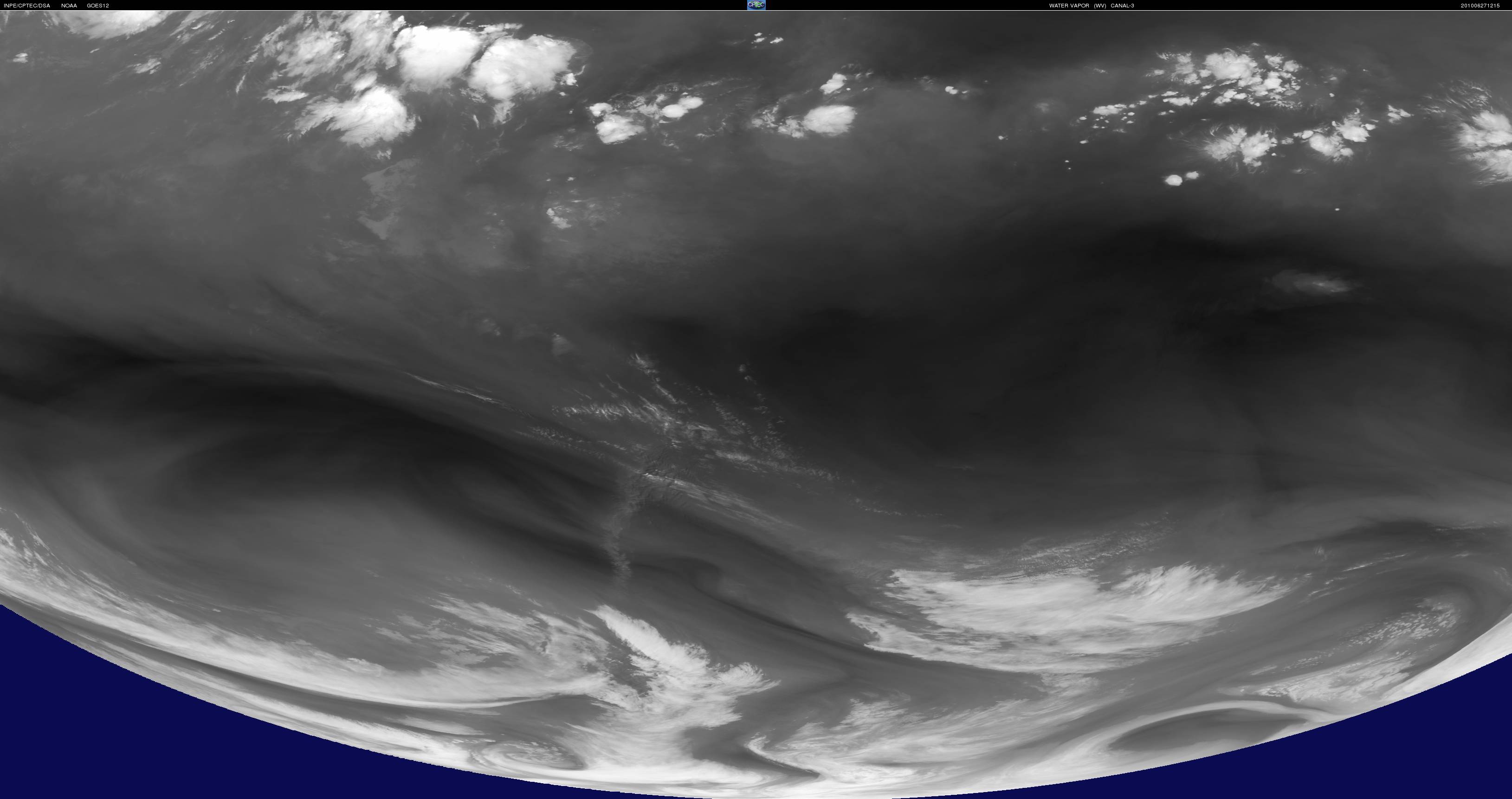
Task: Click the GOES12 satellite label
Action: (98, 5)
